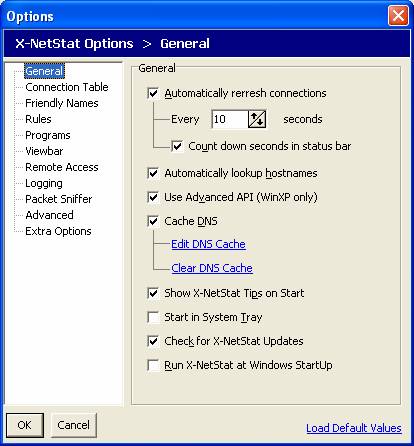Click the seconds interval input field
Viewport: 414px width, 446px height.
(x=230, y=119)
